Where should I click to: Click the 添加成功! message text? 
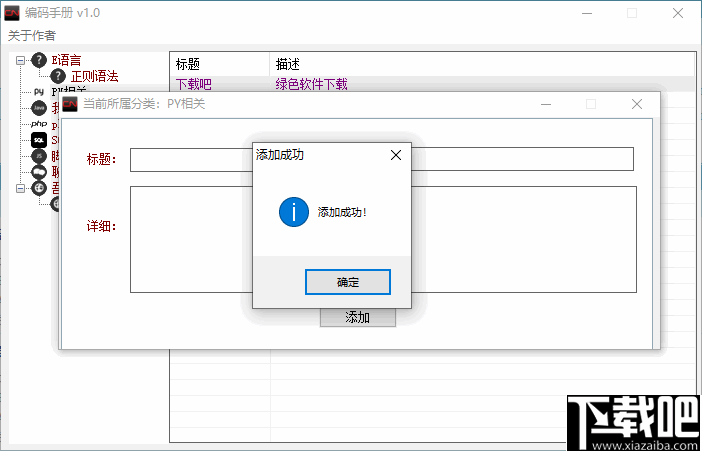[x=342, y=212]
